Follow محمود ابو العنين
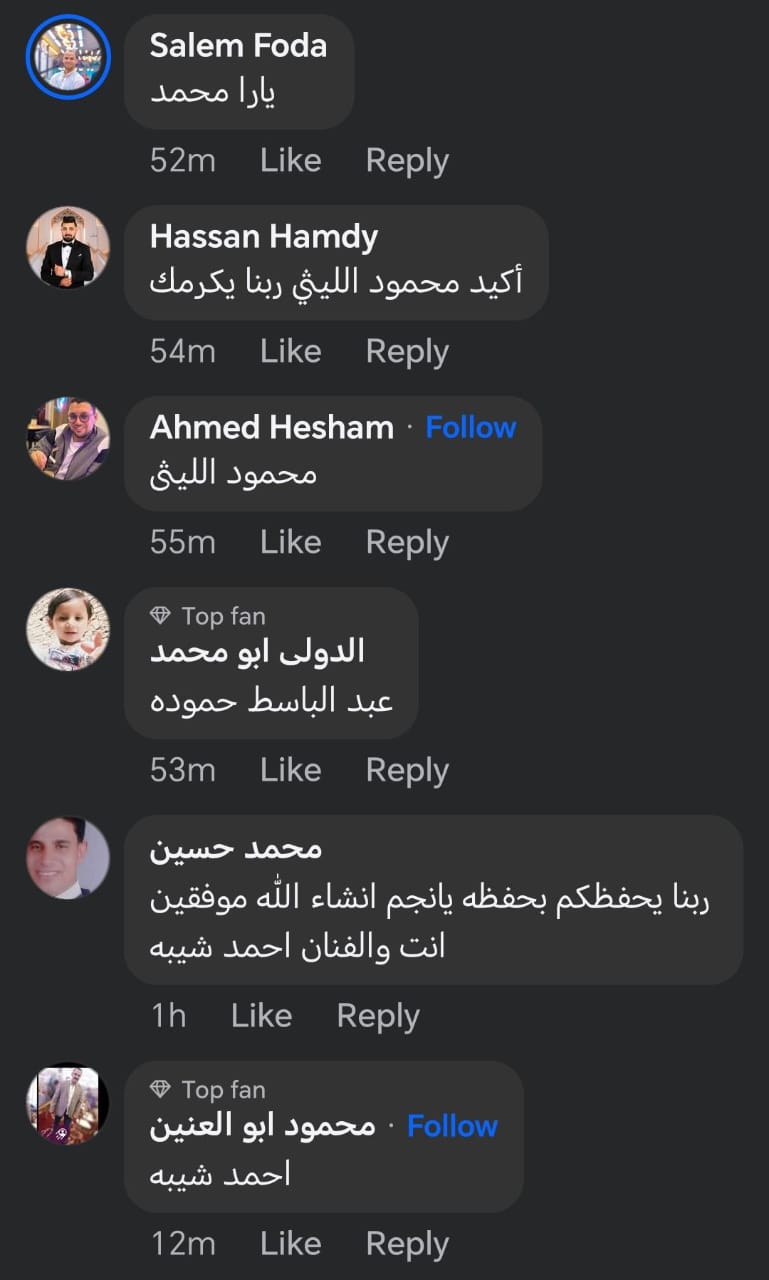 [x=452, y=1126]
